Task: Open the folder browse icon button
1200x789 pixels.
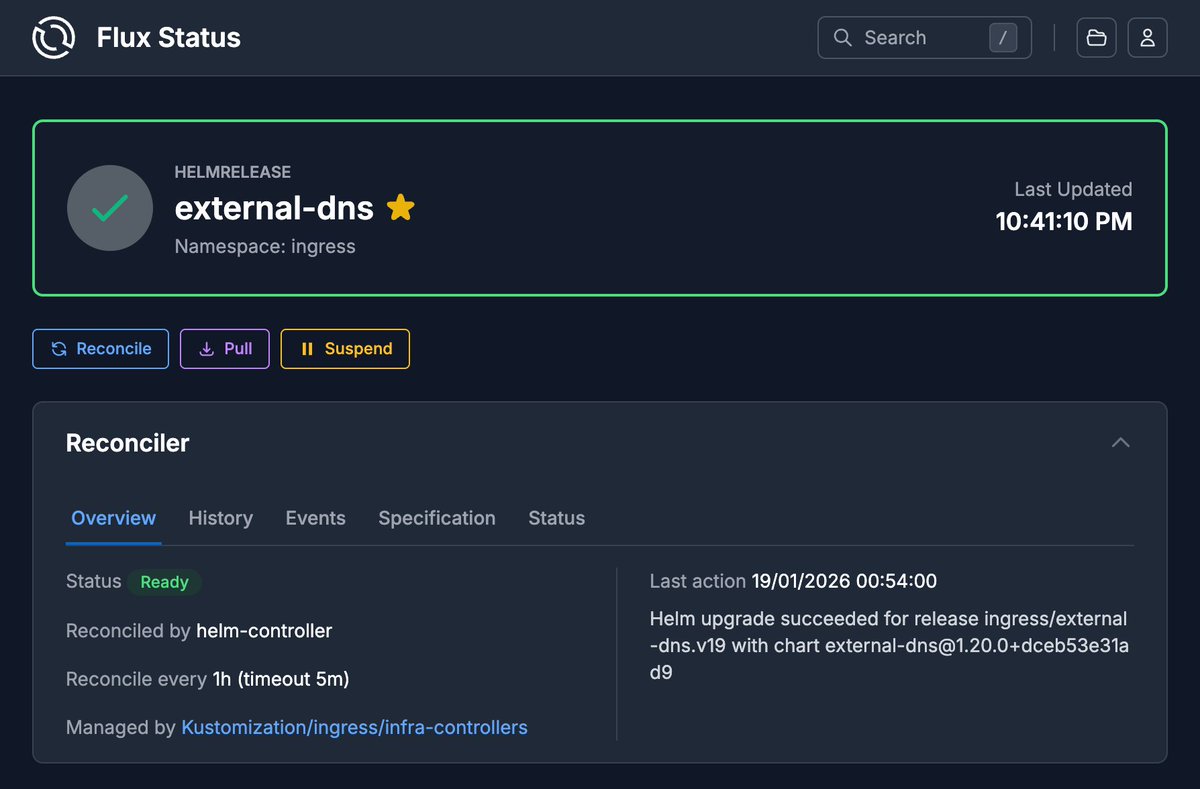Action: 1097,38
